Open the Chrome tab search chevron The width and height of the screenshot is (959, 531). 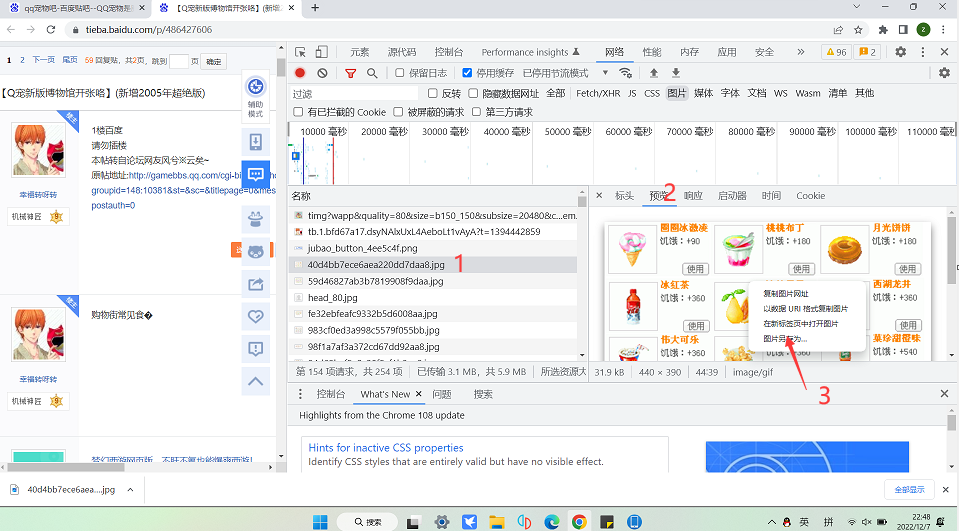(856, 7)
